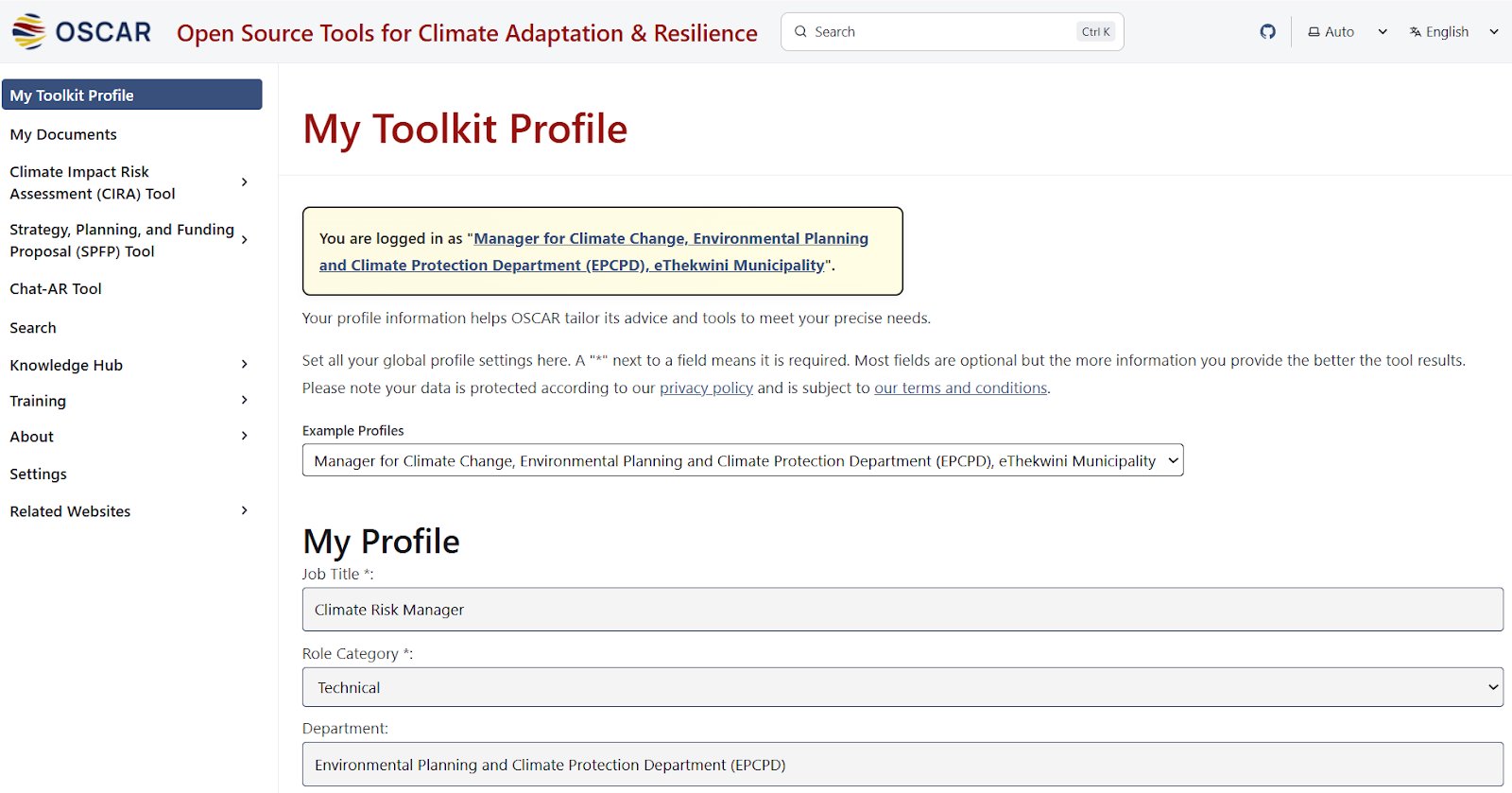
Task: Open Settings from the sidebar
Action: (x=39, y=474)
